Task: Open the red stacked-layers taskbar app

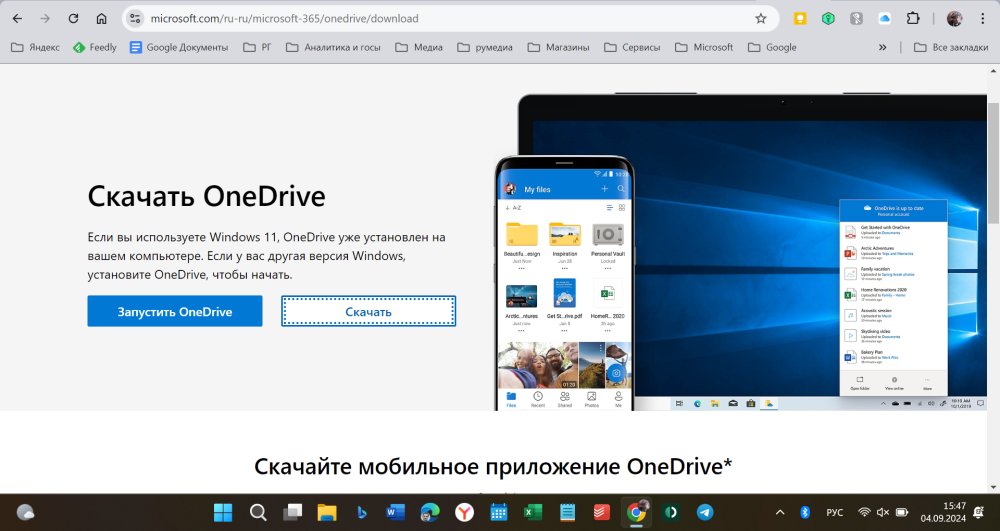Action: click(601, 512)
